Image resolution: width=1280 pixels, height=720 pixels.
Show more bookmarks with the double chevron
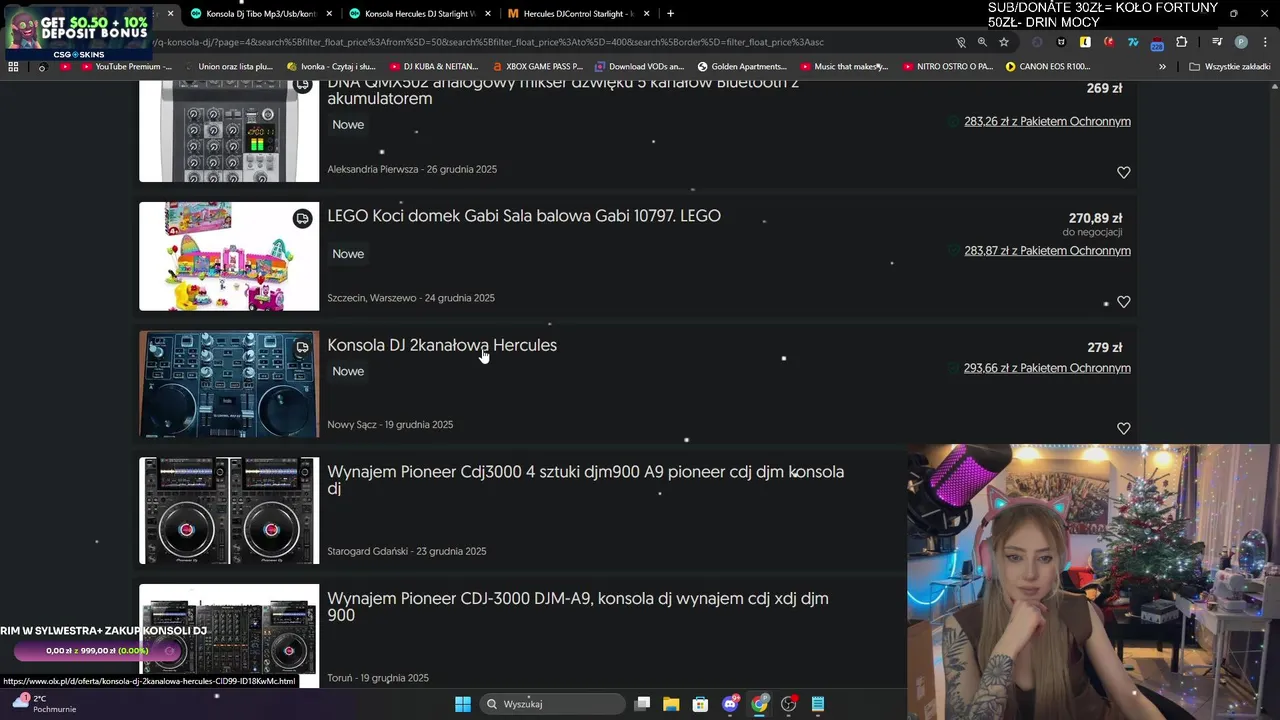tap(1162, 67)
